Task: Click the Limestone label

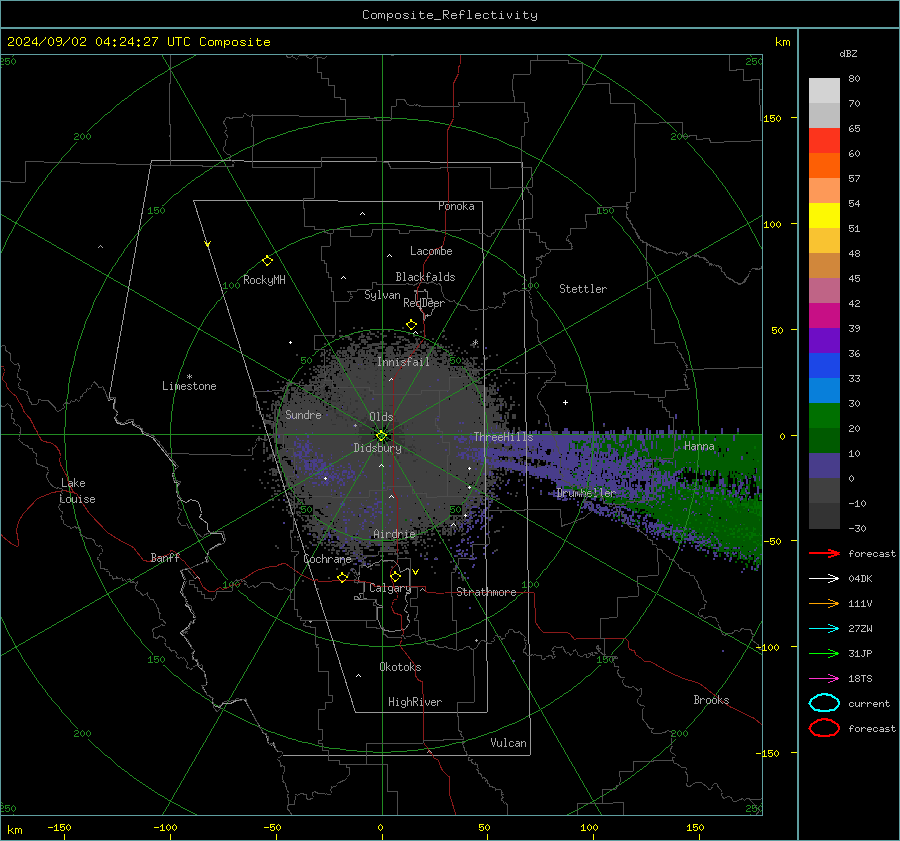Action: pyautogui.click(x=189, y=386)
